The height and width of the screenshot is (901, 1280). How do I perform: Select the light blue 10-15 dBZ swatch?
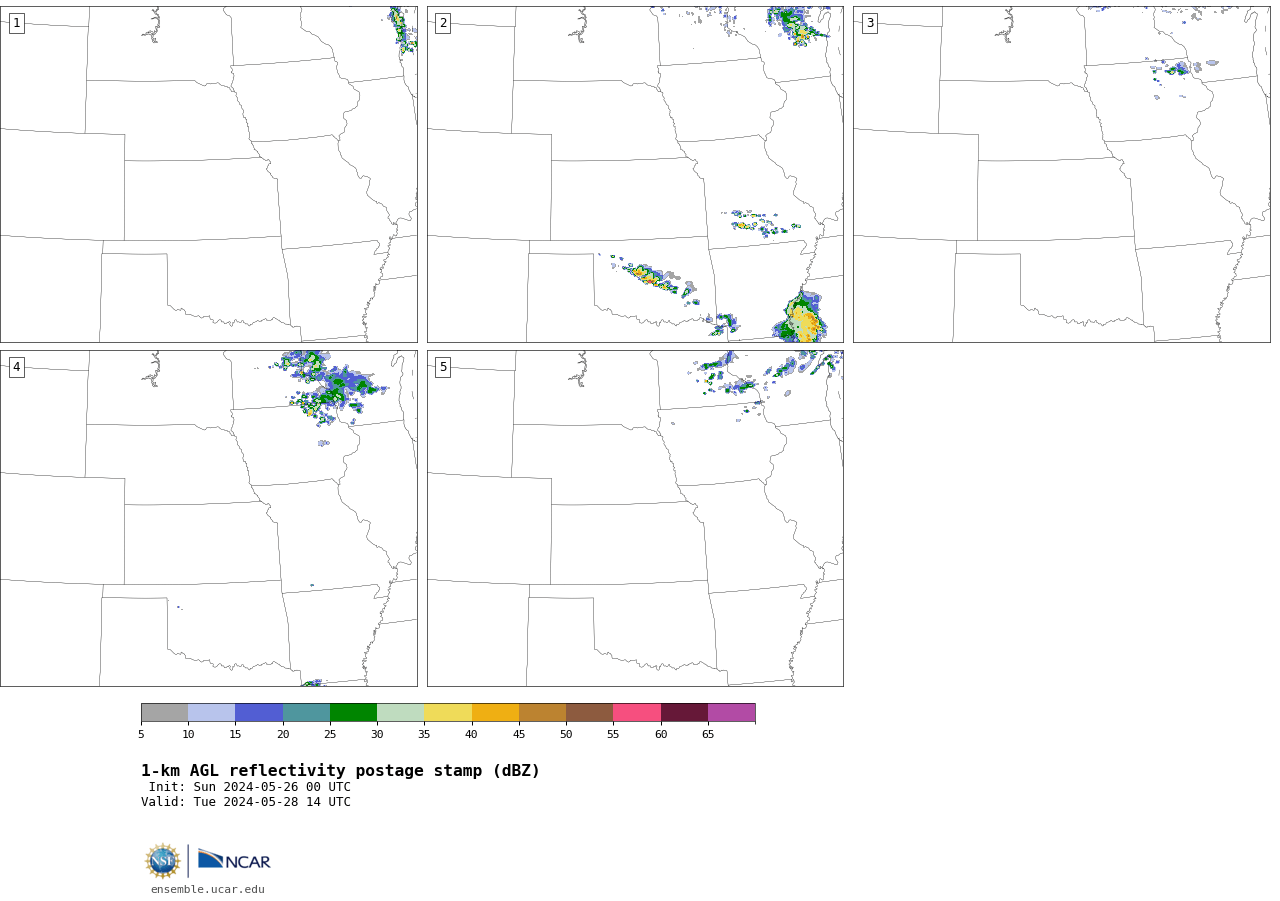click(x=212, y=713)
